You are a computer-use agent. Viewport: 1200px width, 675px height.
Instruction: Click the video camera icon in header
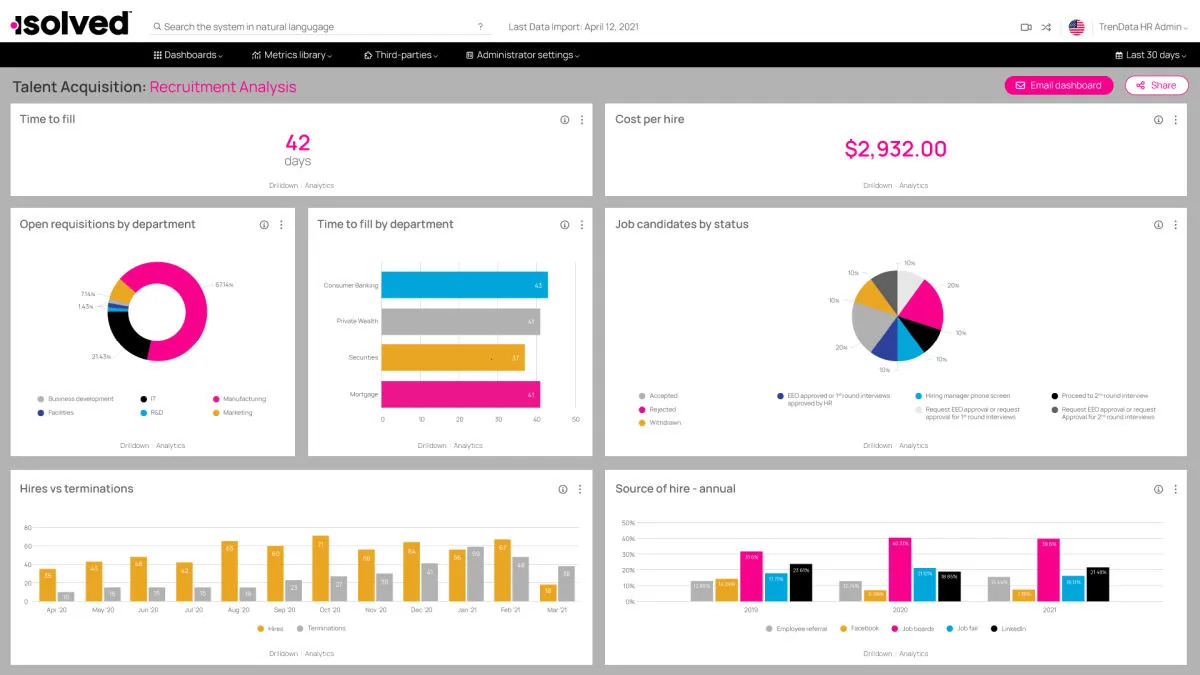point(1025,27)
